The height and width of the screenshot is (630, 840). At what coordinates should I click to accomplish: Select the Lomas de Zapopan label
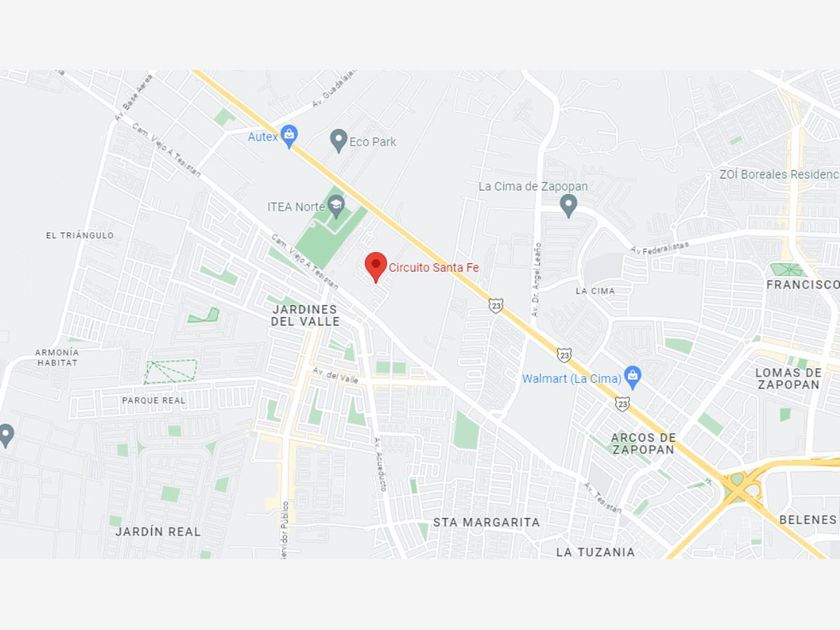(788, 379)
